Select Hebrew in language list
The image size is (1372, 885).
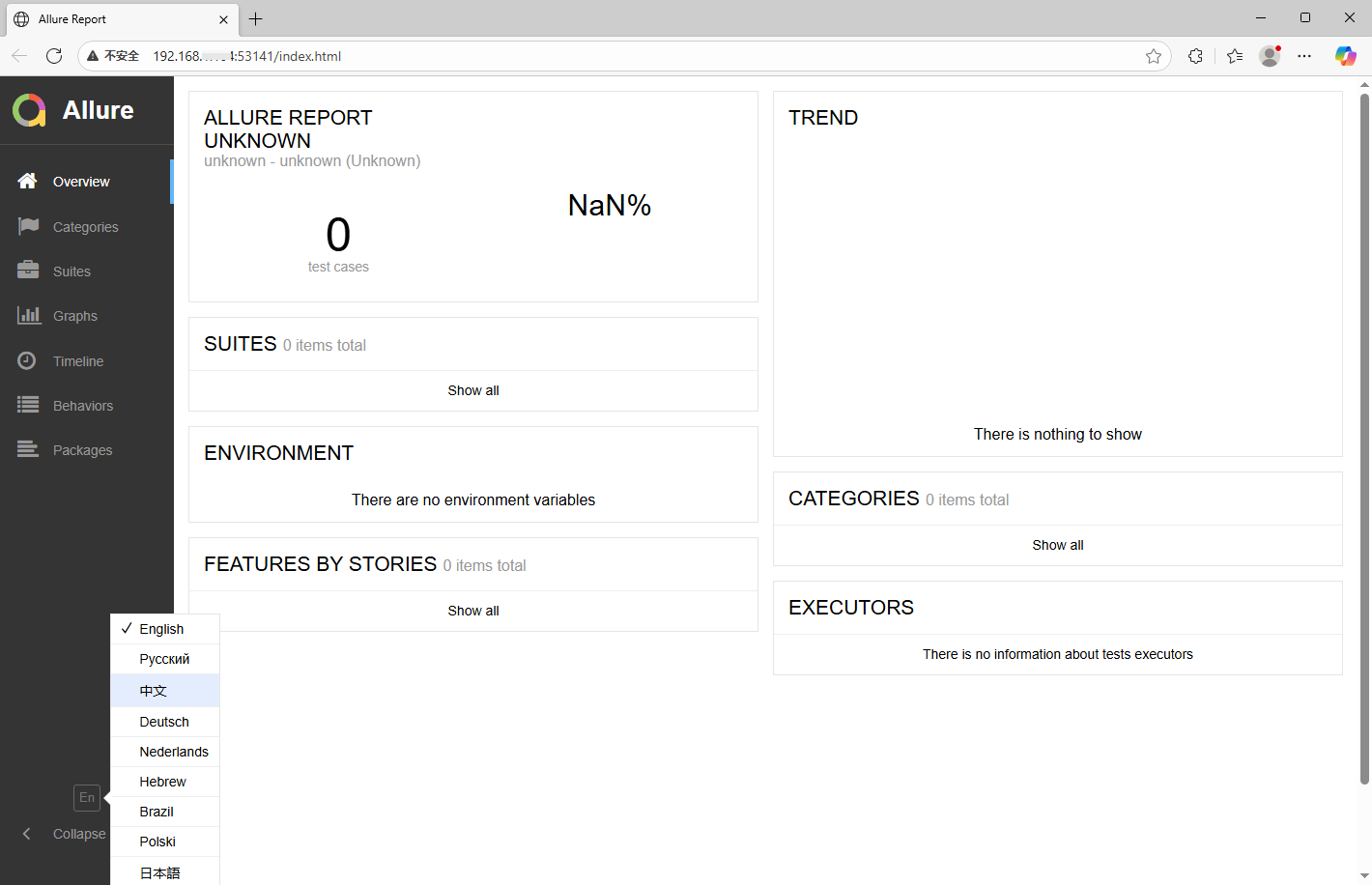165,782
